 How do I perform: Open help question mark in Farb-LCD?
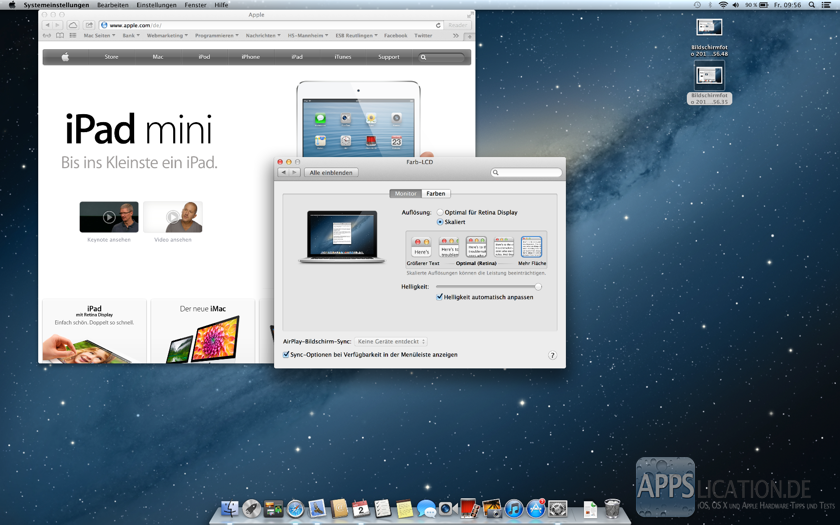552,355
